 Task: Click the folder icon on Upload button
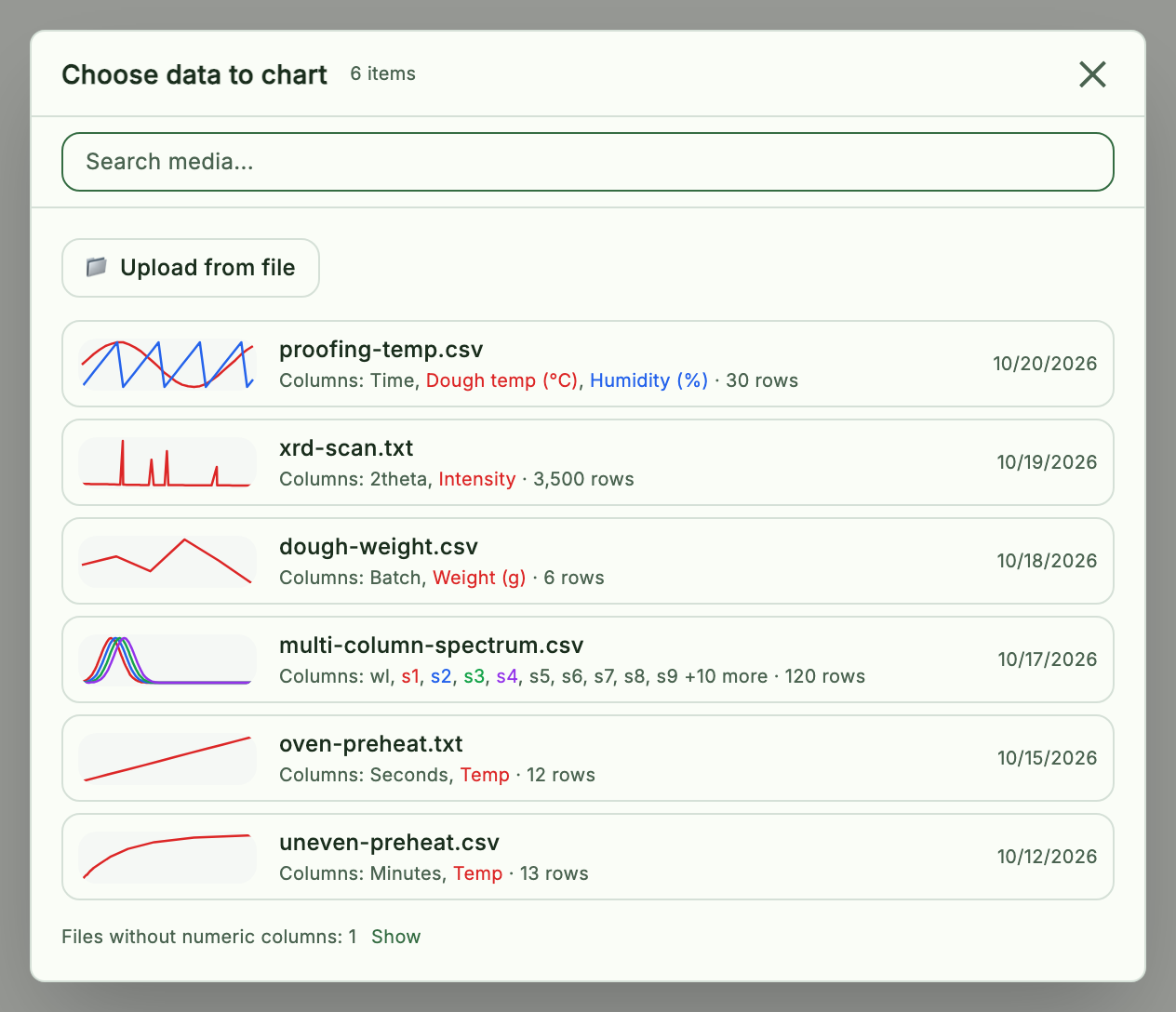96,268
